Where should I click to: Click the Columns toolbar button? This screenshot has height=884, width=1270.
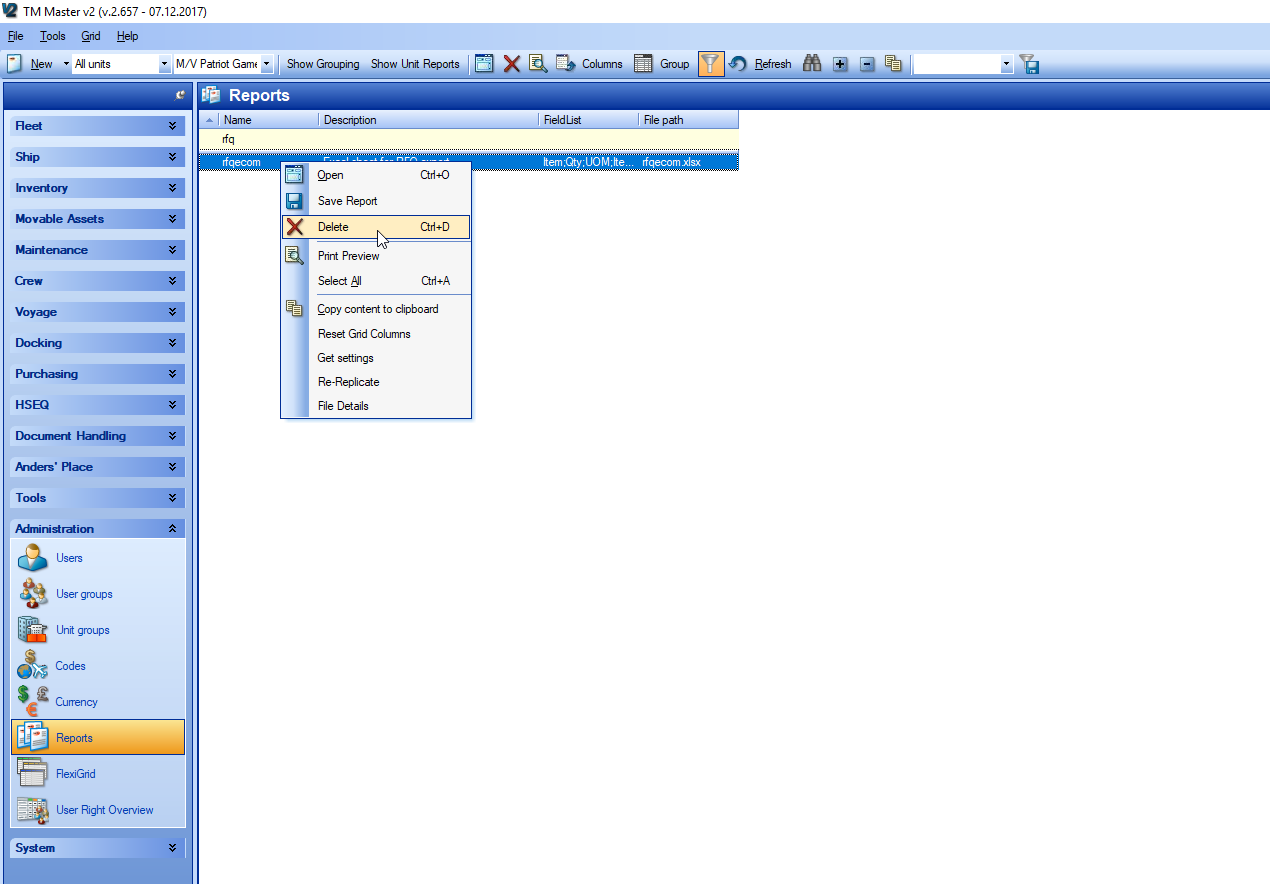click(590, 64)
